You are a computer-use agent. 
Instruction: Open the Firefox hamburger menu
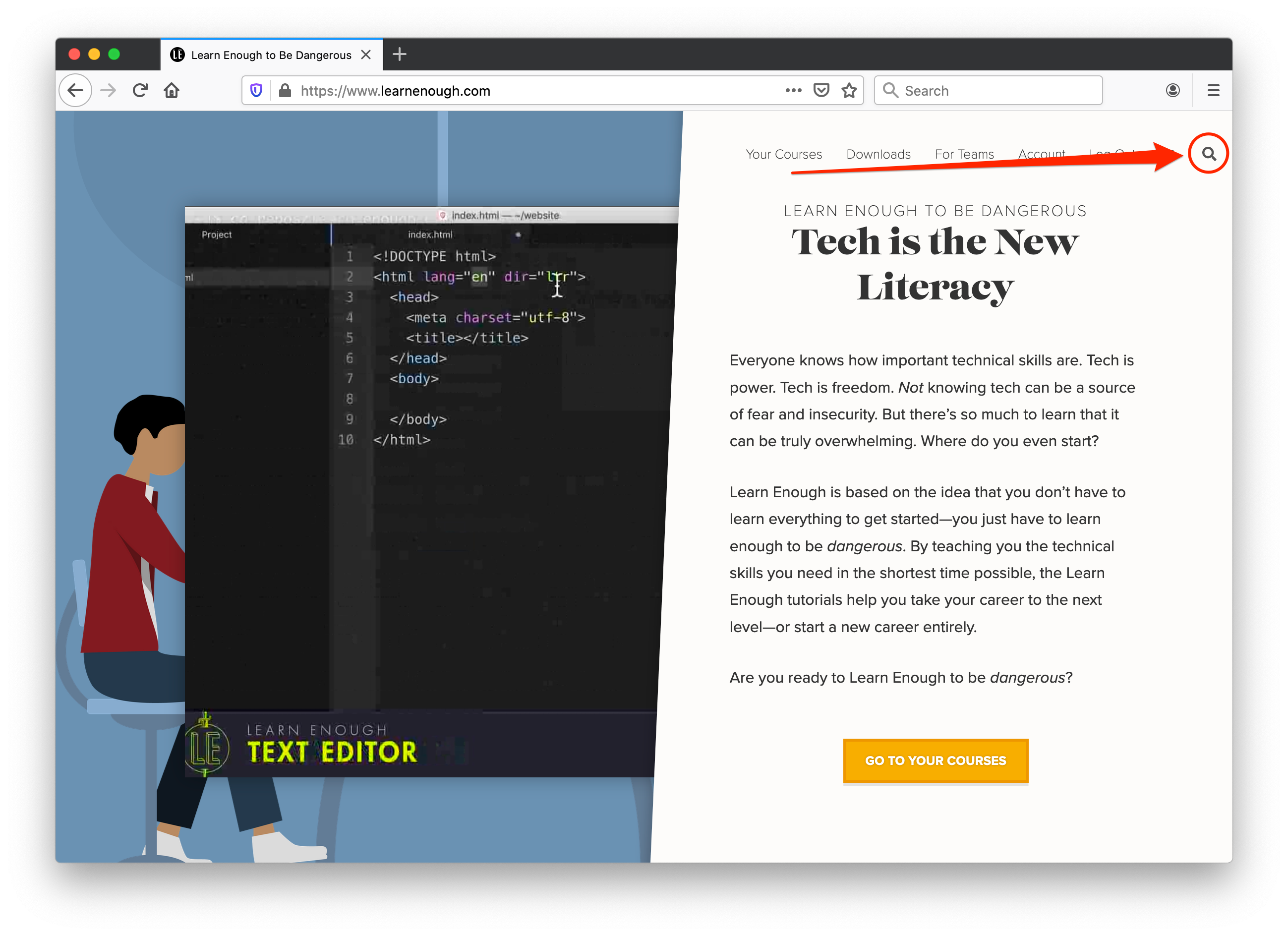coord(1213,90)
